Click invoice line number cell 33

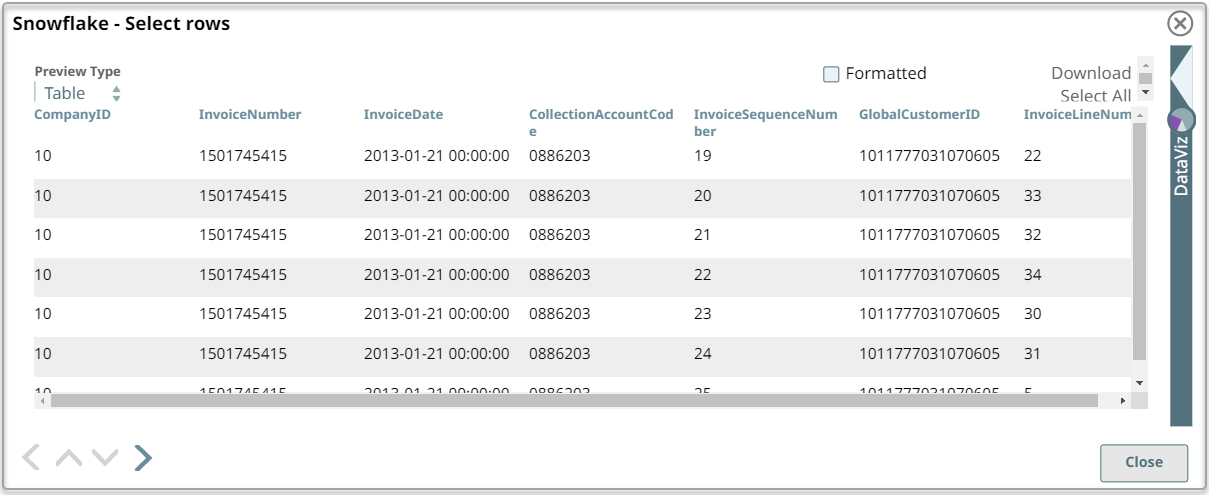pyautogui.click(x=1033, y=196)
